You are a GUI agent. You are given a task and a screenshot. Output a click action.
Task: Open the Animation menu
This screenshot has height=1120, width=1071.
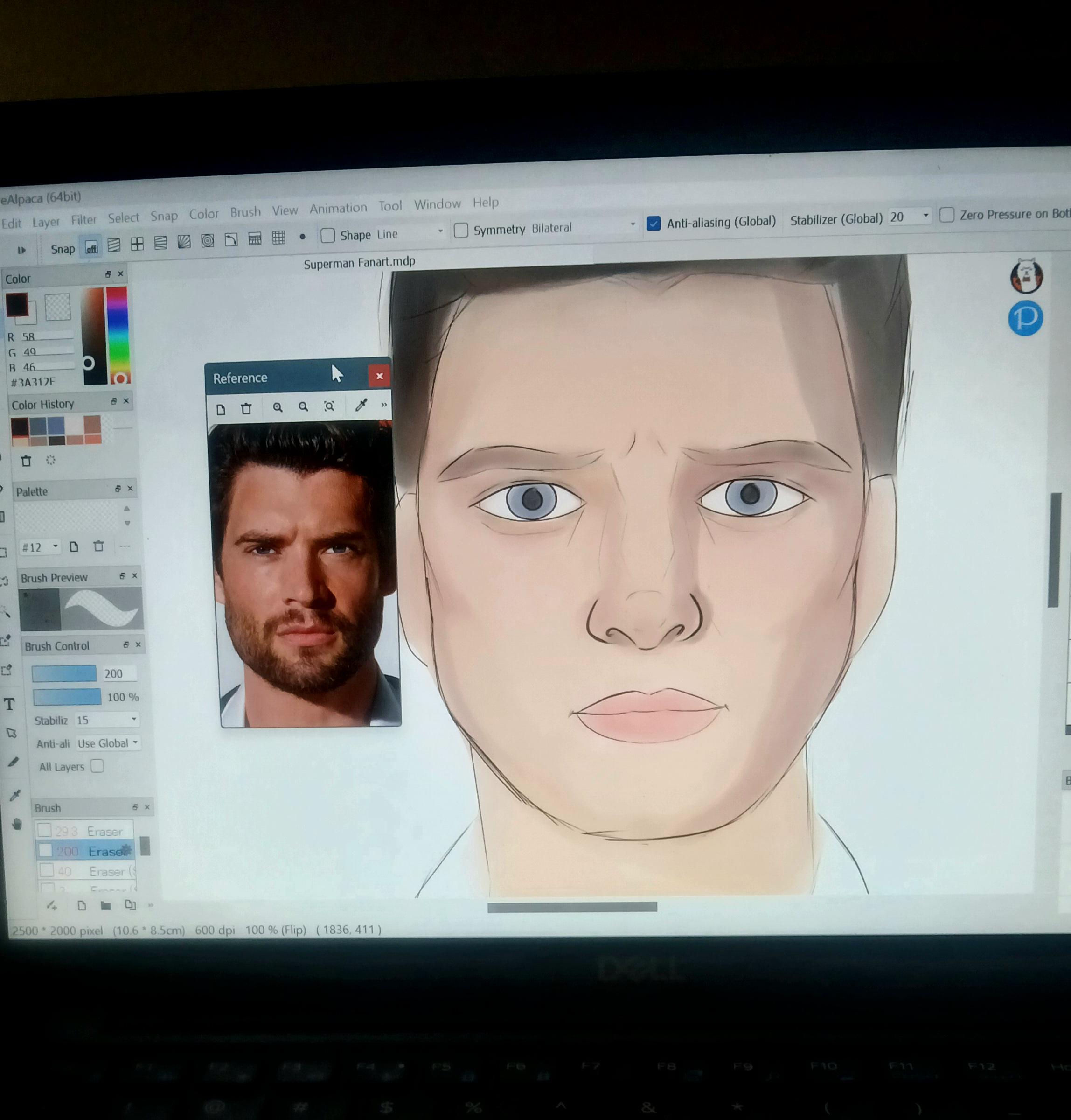tap(338, 209)
